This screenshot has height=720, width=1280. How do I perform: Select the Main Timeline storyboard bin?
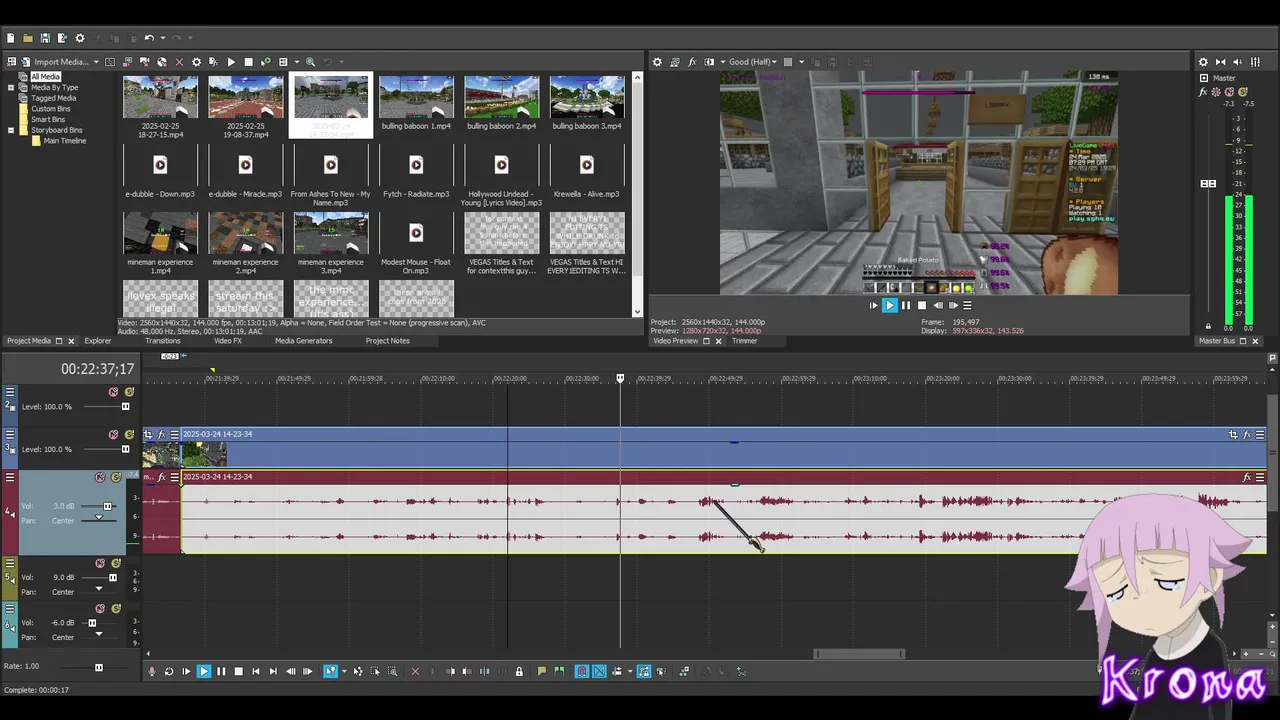tap(65, 141)
